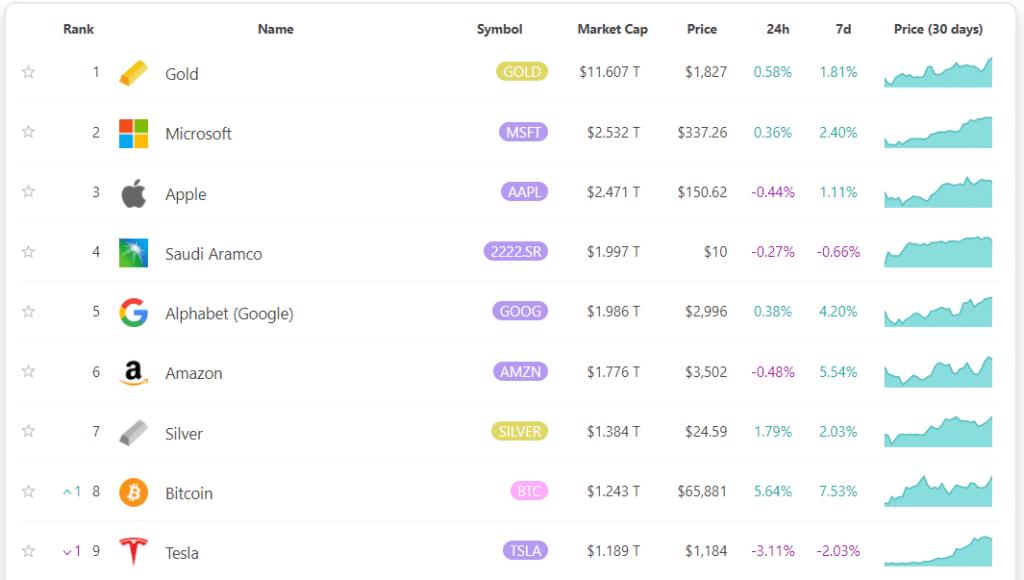Select the pink BTC symbol badge

pyautogui.click(x=529, y=491)
